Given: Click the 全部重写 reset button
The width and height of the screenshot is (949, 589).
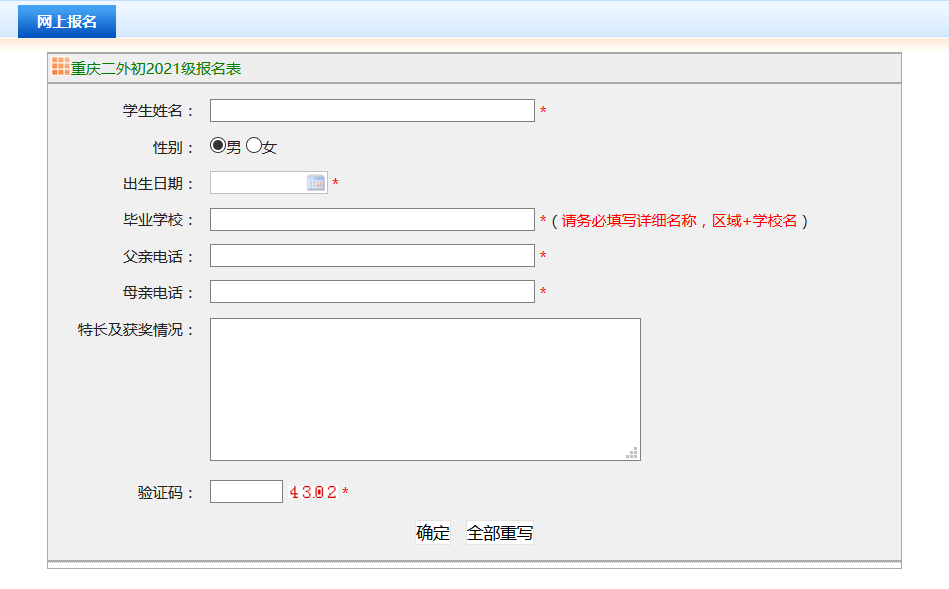Looking at the screenshot, I should [x=499, y=533].
